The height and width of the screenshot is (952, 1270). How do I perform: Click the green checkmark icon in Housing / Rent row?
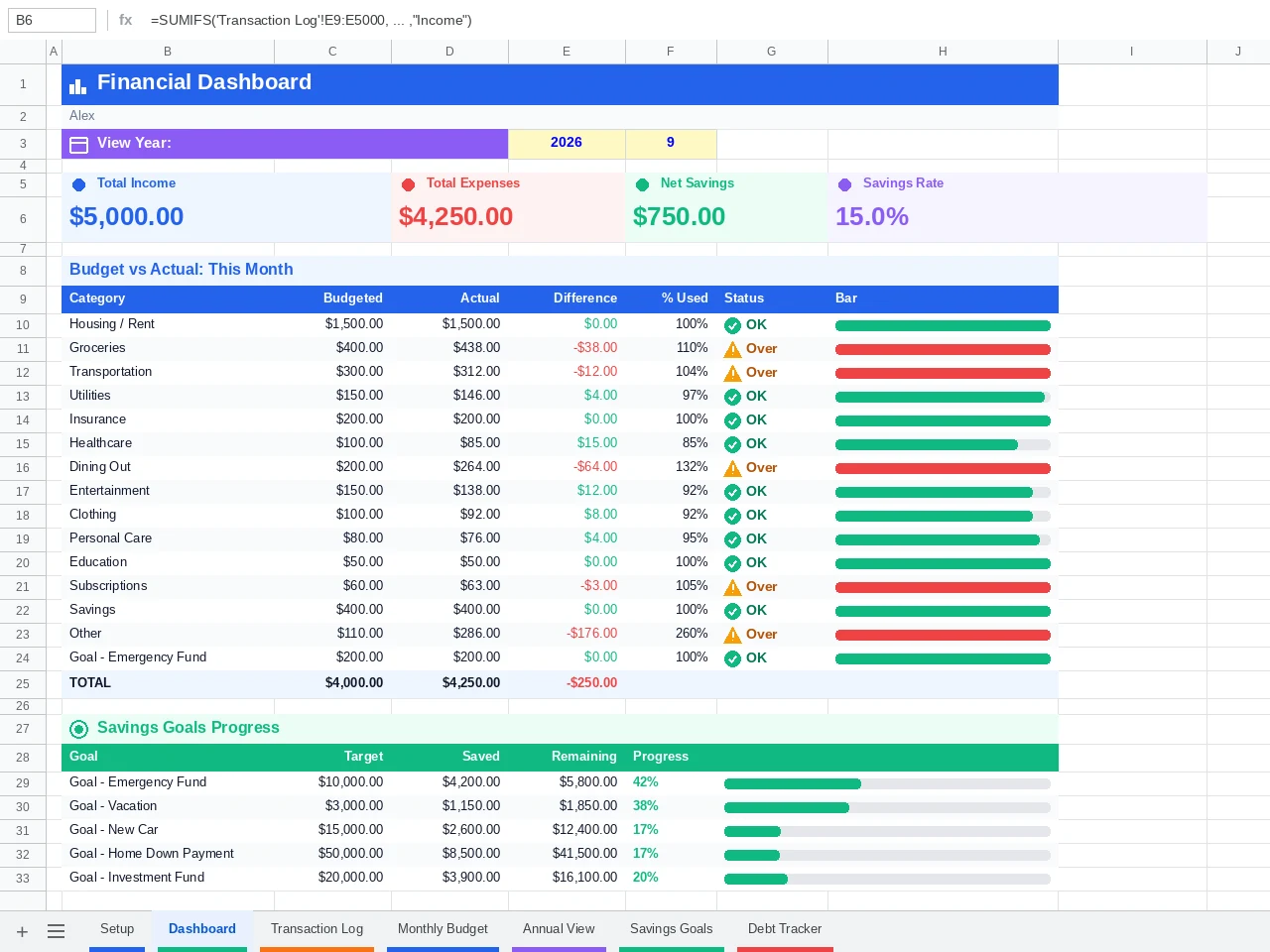[x=732, y=325]
